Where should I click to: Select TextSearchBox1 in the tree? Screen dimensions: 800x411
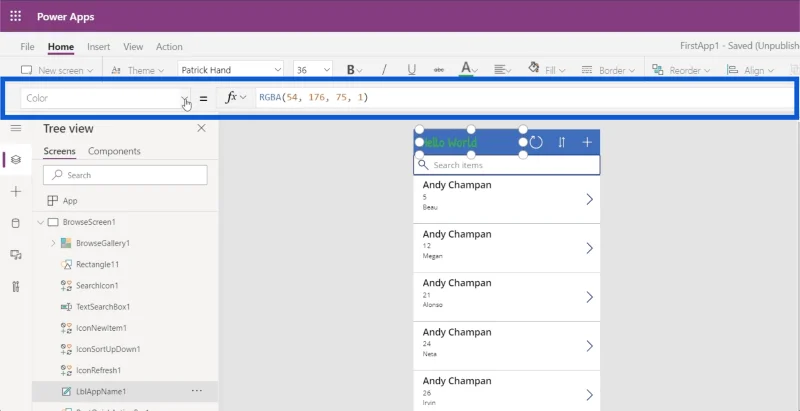103,306
